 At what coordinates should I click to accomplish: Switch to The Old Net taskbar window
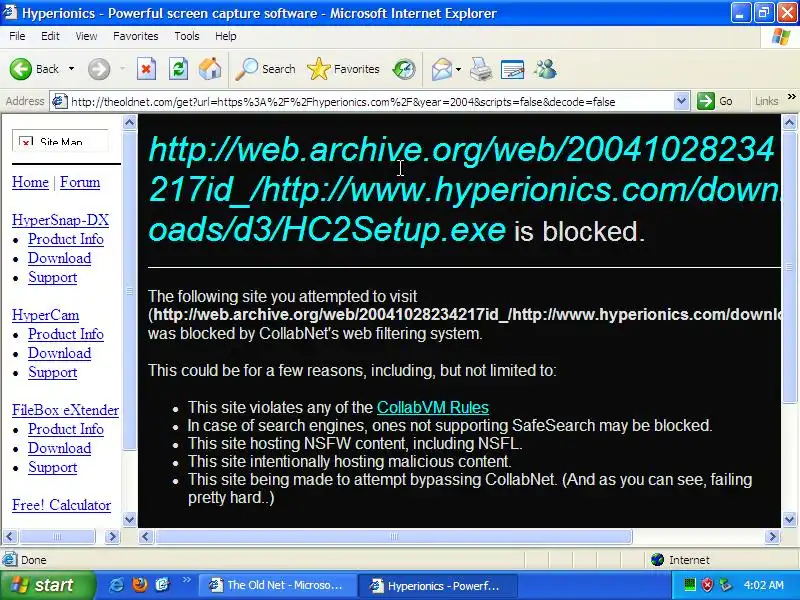[x=278, y=585]
